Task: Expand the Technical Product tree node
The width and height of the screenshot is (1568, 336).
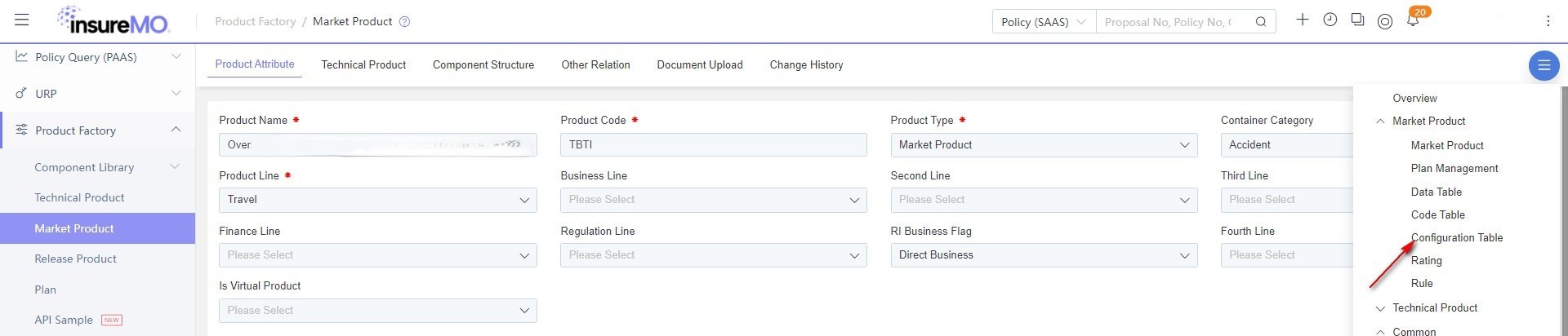Action: tap(1380, 308)
